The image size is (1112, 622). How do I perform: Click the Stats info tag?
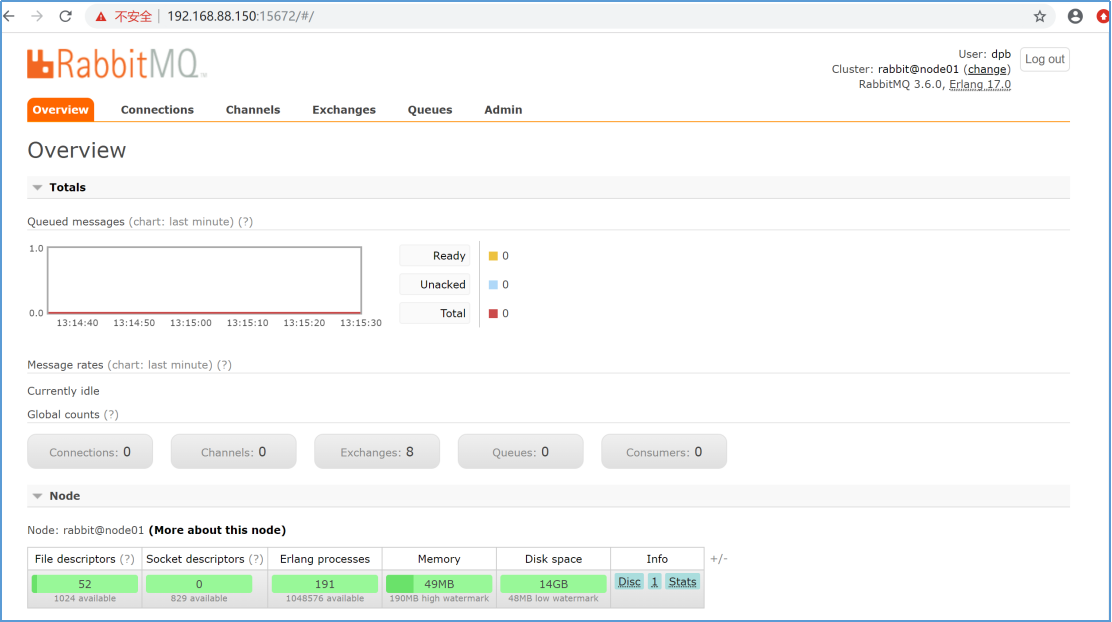pos(682,582)
